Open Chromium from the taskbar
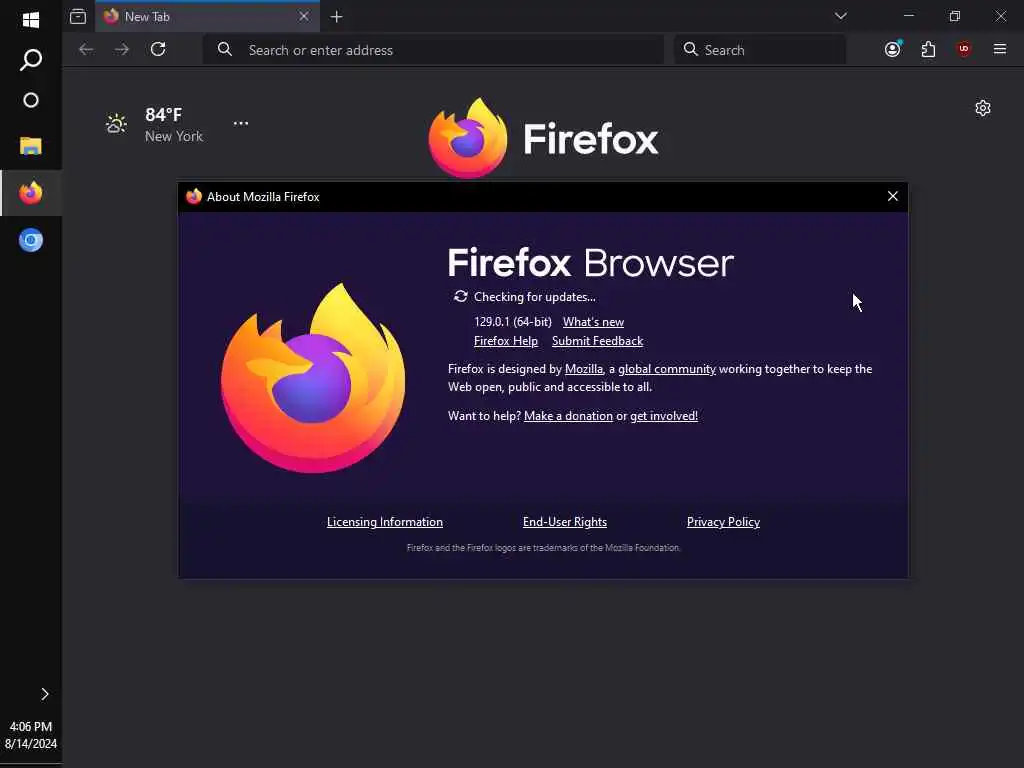Viewport: 1024px width, 768px height. 31,240
